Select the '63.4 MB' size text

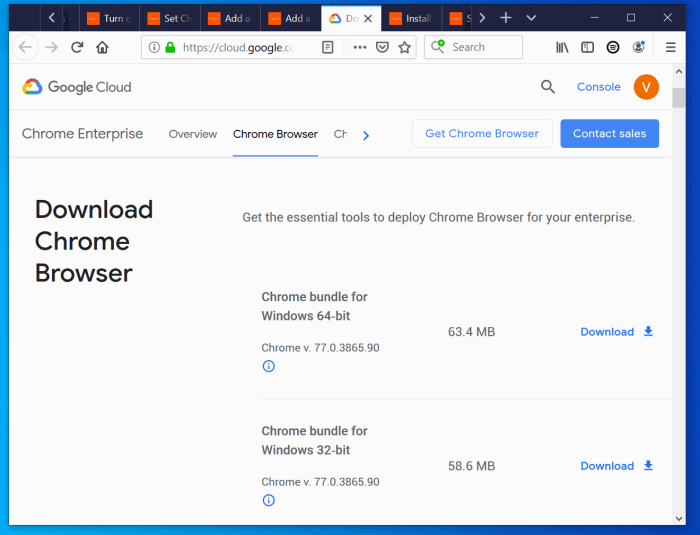pyautogui.click(x=471, y=332)
